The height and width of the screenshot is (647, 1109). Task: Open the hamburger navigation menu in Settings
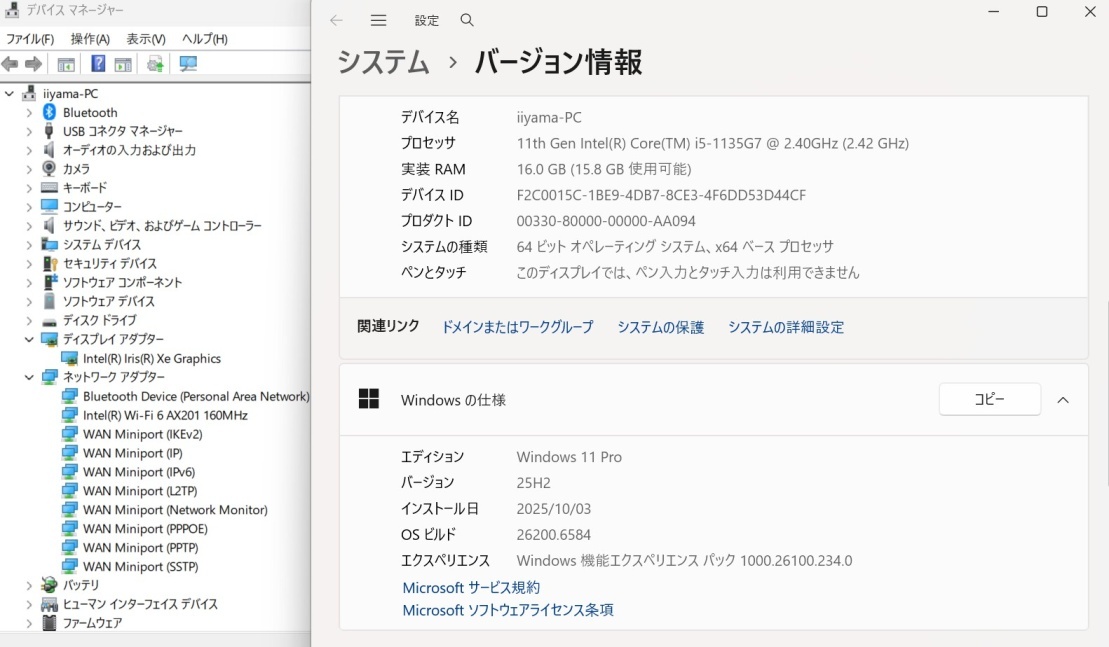point(378,20)
